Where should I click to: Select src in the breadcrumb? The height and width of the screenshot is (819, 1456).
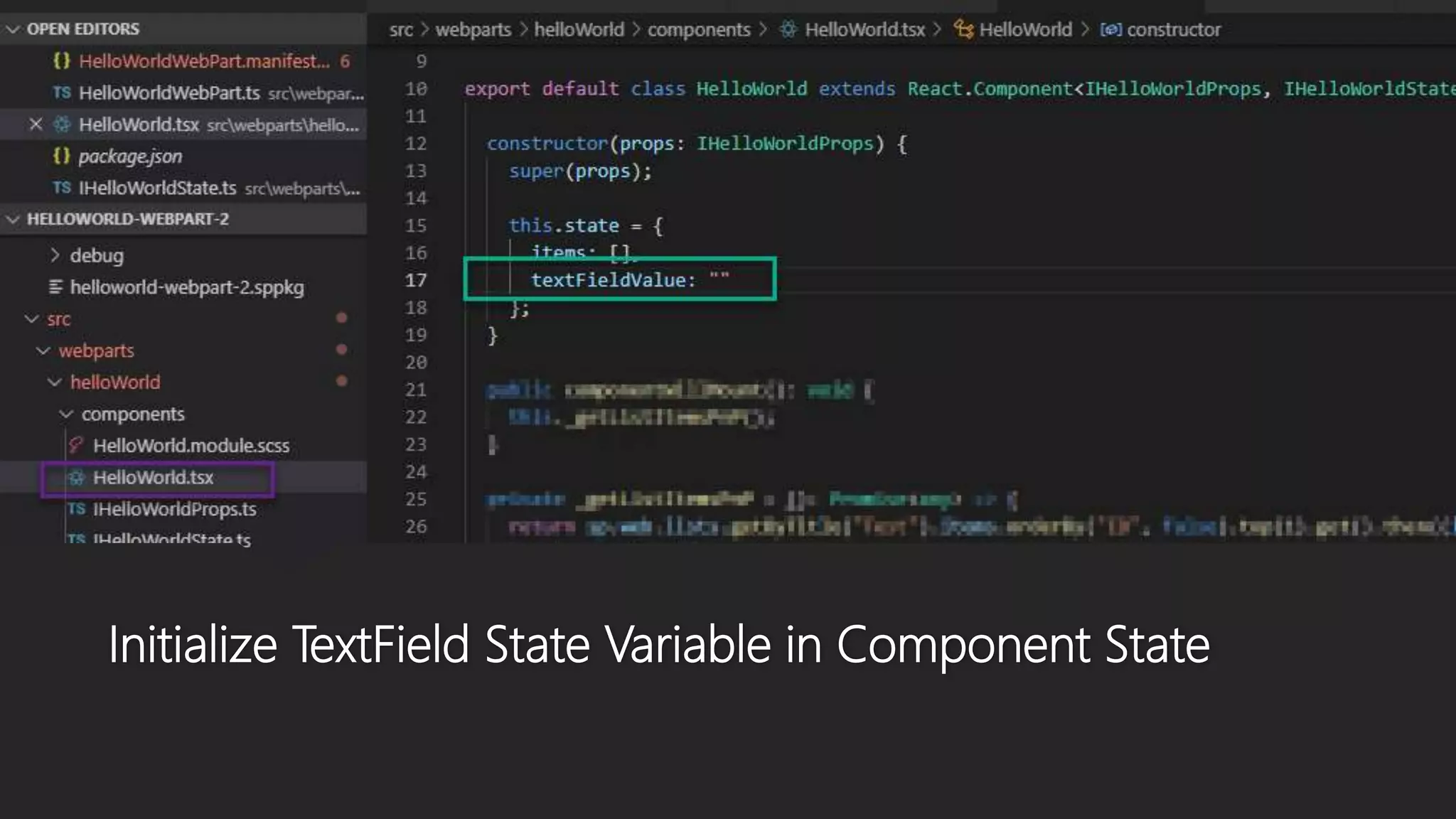pyautogui.click(x=401, y=30)
